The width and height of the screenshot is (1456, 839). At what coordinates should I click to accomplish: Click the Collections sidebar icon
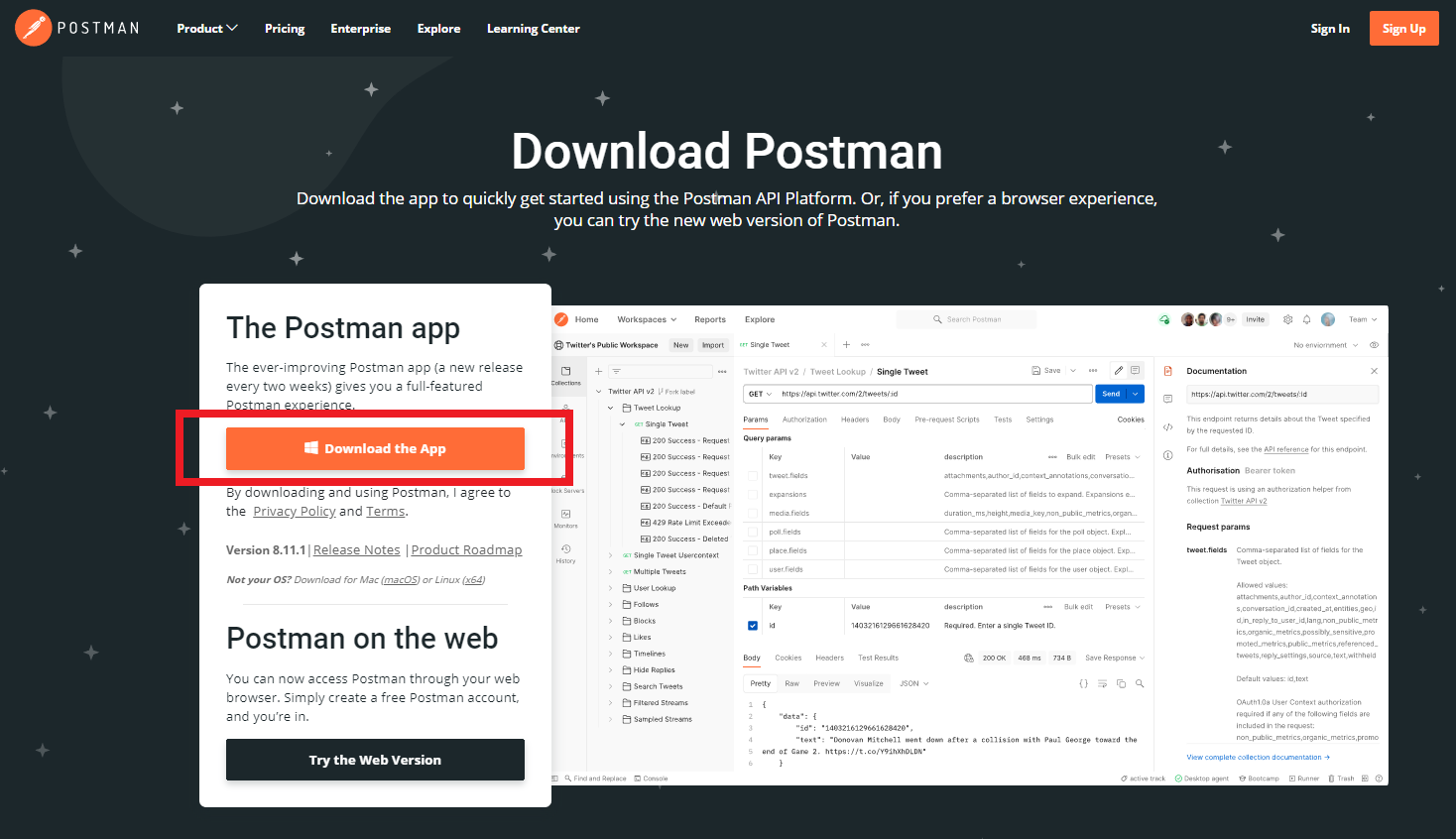[565, 375]
